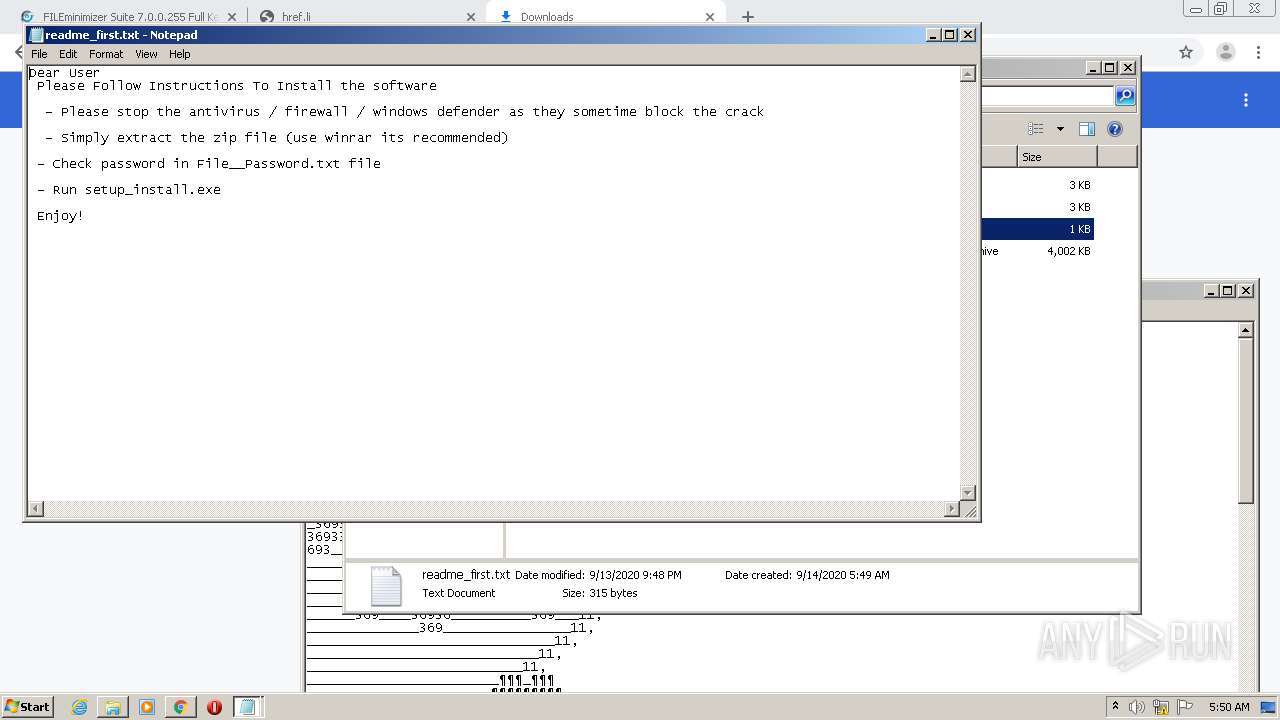The width and height of the screenshot is (1280, 720).
Task: Open the red Opera icon on taskbar
Action: 214,707
